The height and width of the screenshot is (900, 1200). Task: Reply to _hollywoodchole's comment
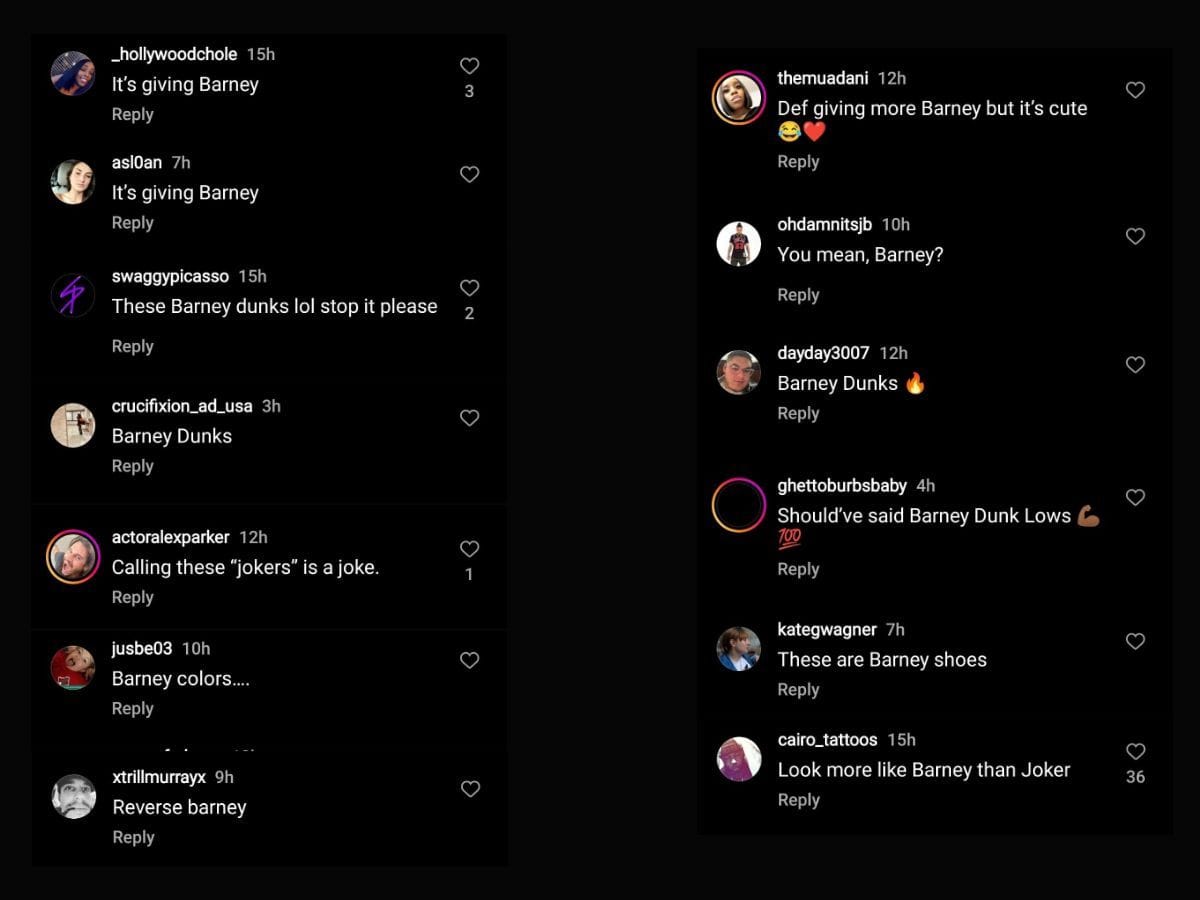(132, 115)
